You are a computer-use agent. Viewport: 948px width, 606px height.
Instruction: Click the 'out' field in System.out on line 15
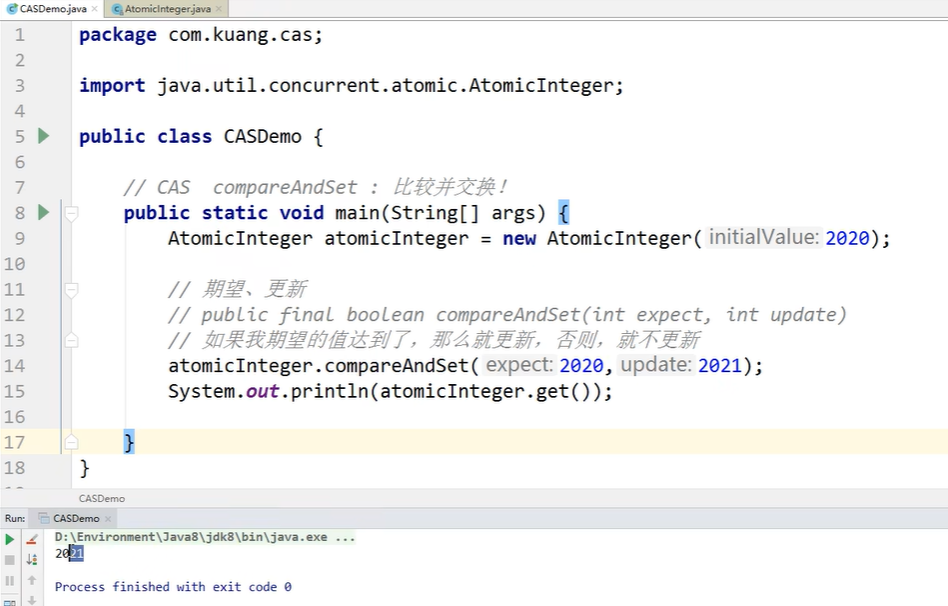tap(262, 391)
